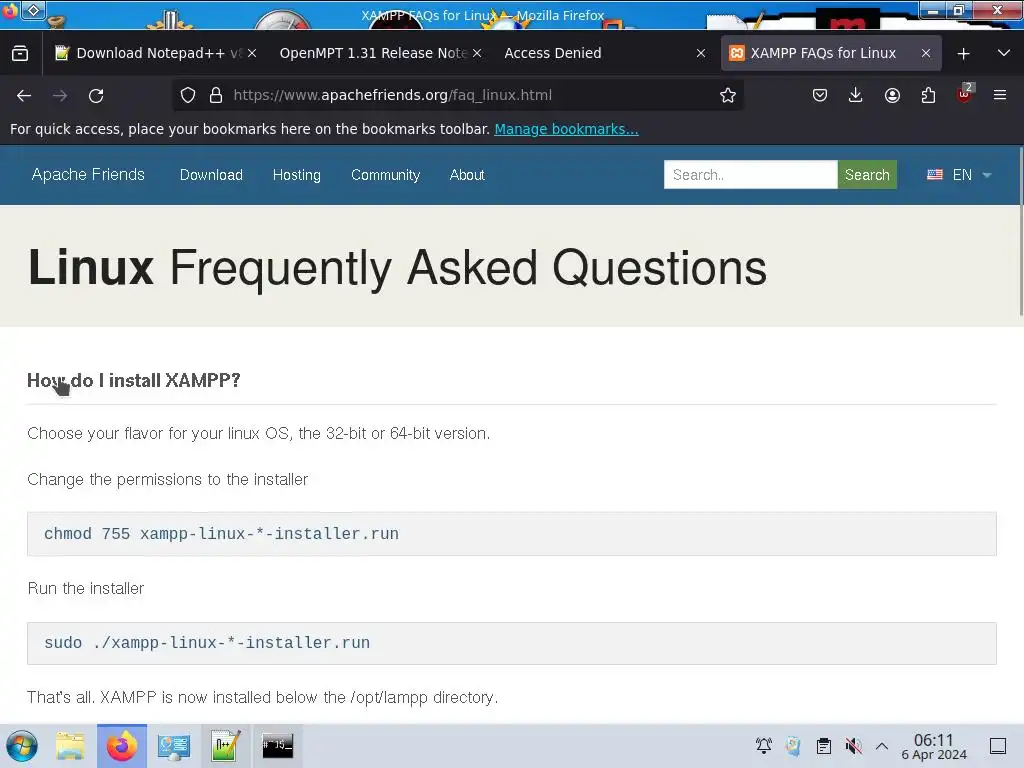Save page to Pocket

coord(820,95)
